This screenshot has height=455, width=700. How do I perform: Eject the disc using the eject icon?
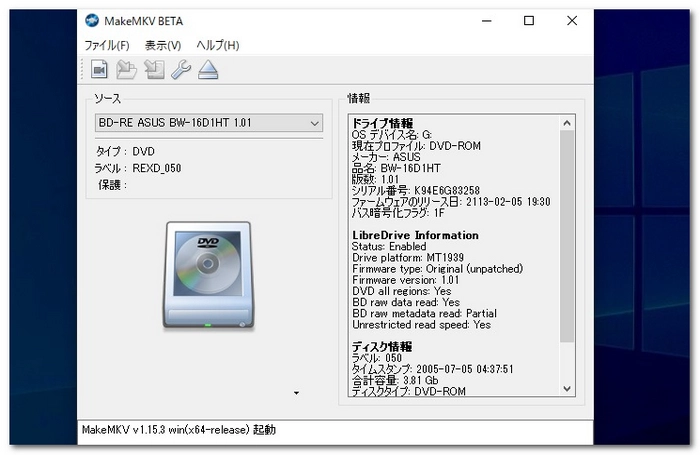[207, 69]
